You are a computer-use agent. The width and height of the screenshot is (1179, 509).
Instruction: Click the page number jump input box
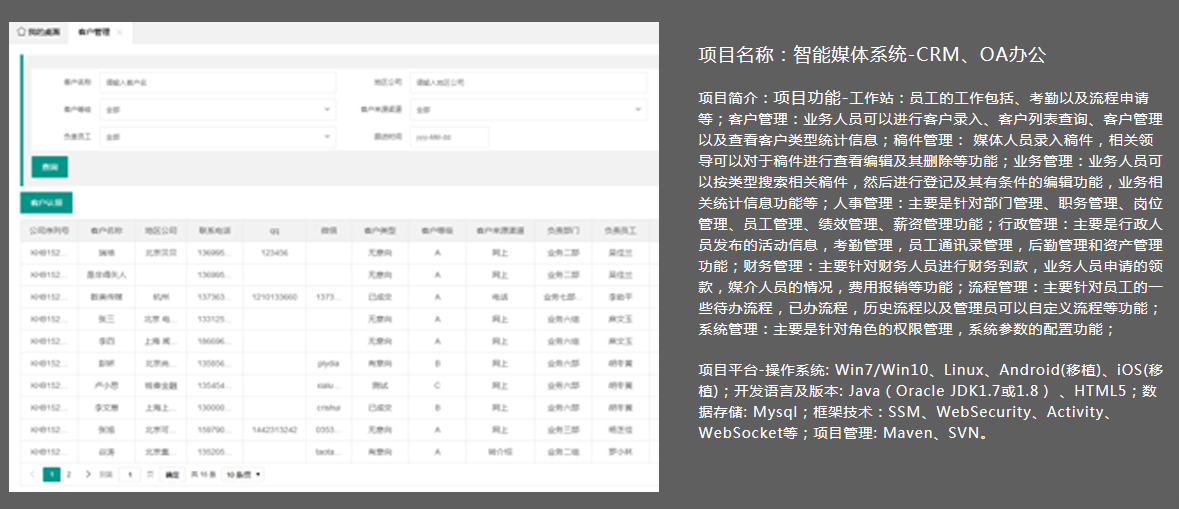pyautogui.click(x=129, y=474)
